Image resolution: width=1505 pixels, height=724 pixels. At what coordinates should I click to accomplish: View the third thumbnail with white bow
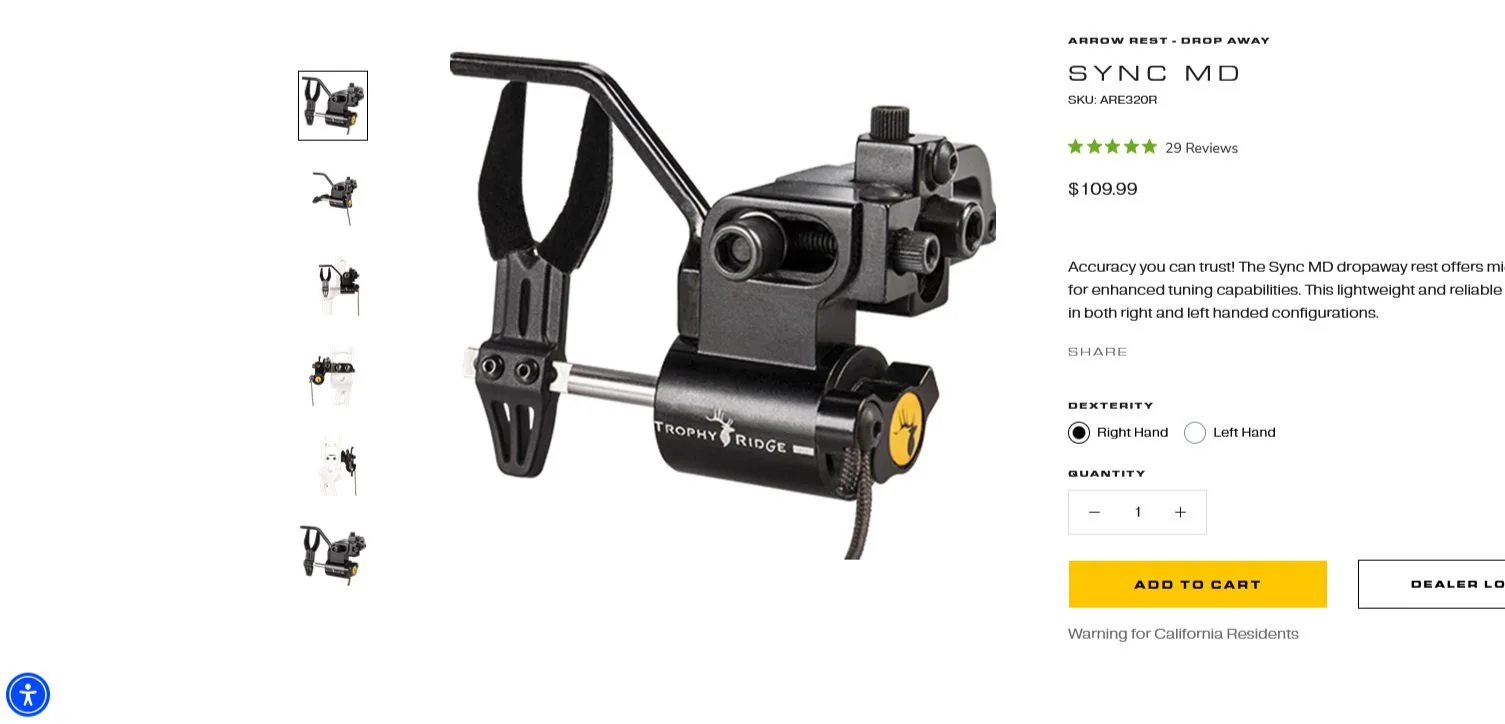click(333, 286)
